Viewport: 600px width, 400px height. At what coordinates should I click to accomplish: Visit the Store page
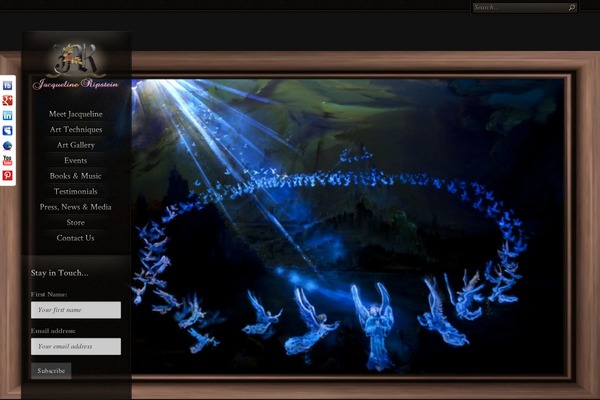click(75, 222)
